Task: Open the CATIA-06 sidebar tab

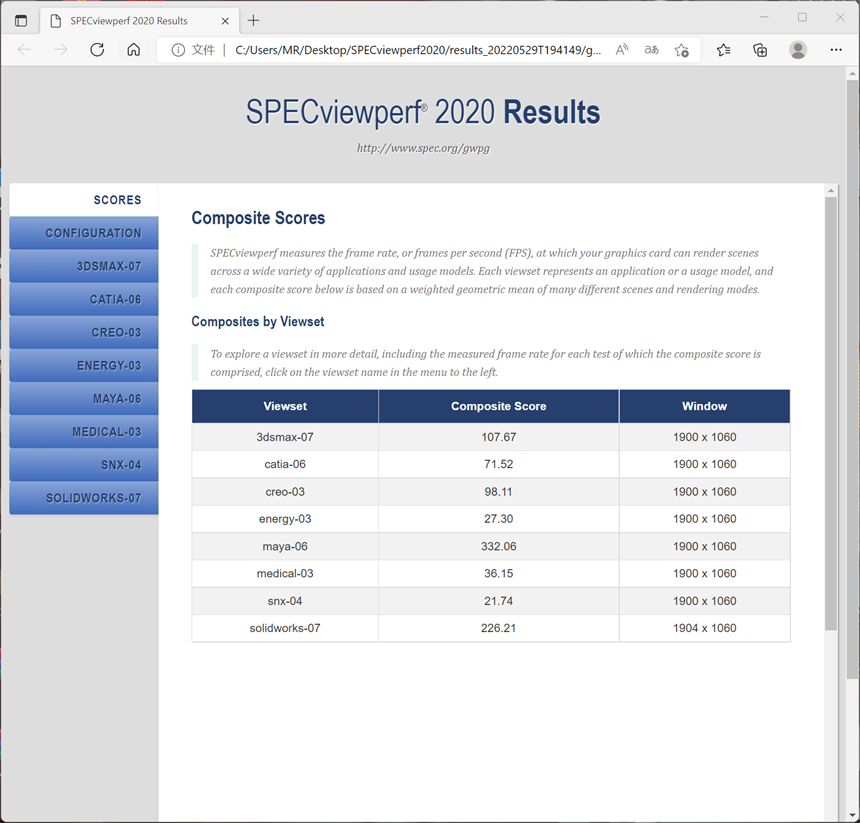Action: click(x=84, y=299)
